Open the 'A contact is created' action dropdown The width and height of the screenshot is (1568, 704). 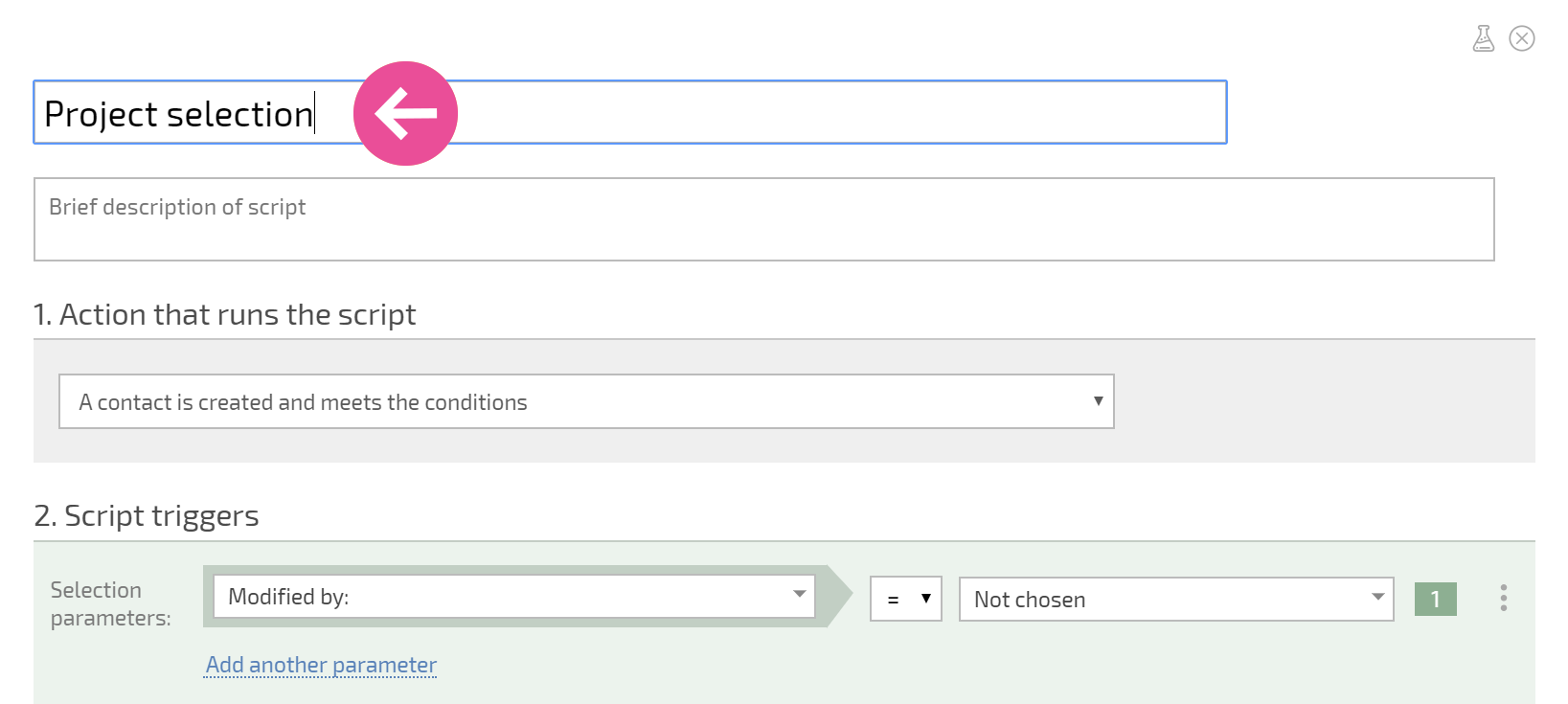coord(586,401)
